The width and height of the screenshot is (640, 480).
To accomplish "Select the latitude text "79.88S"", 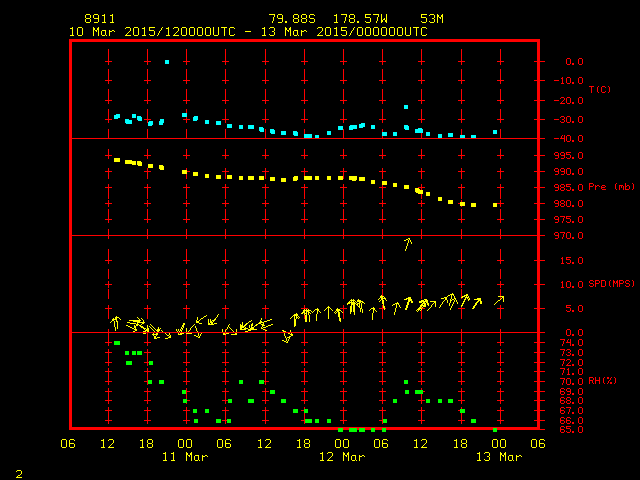I will (292, 19).
